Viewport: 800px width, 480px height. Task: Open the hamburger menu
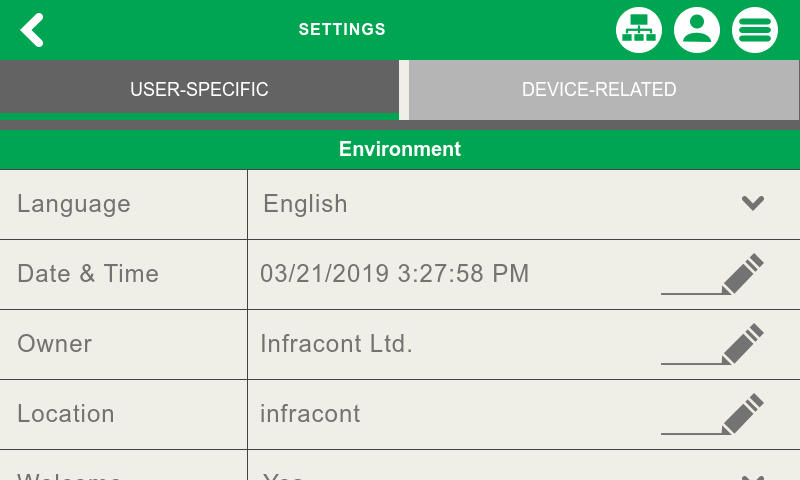tap(755, 30)
